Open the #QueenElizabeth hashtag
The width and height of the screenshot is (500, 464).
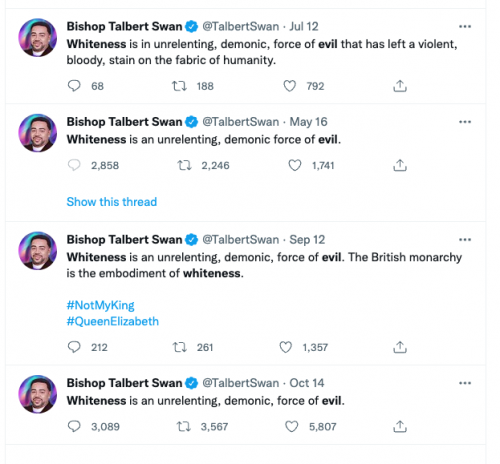(113, 321)
